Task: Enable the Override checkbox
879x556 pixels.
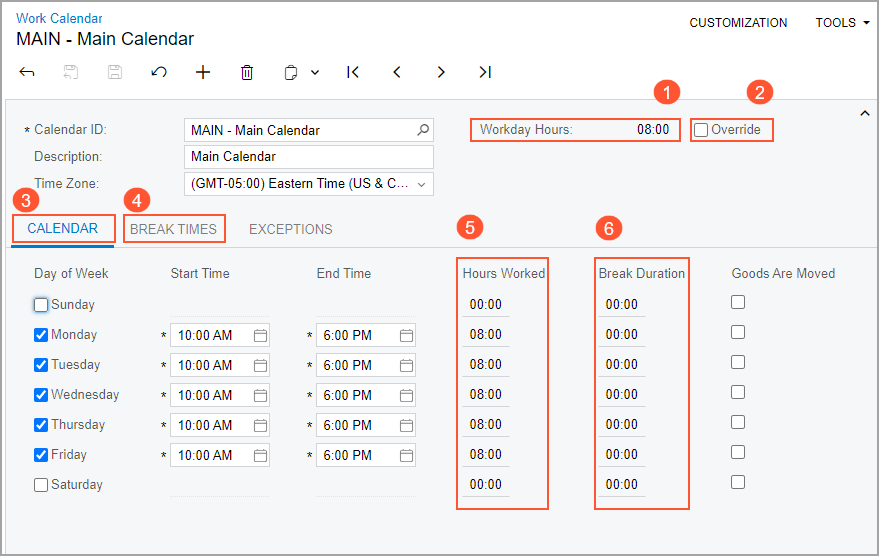Action: click(x=701, y=130)
